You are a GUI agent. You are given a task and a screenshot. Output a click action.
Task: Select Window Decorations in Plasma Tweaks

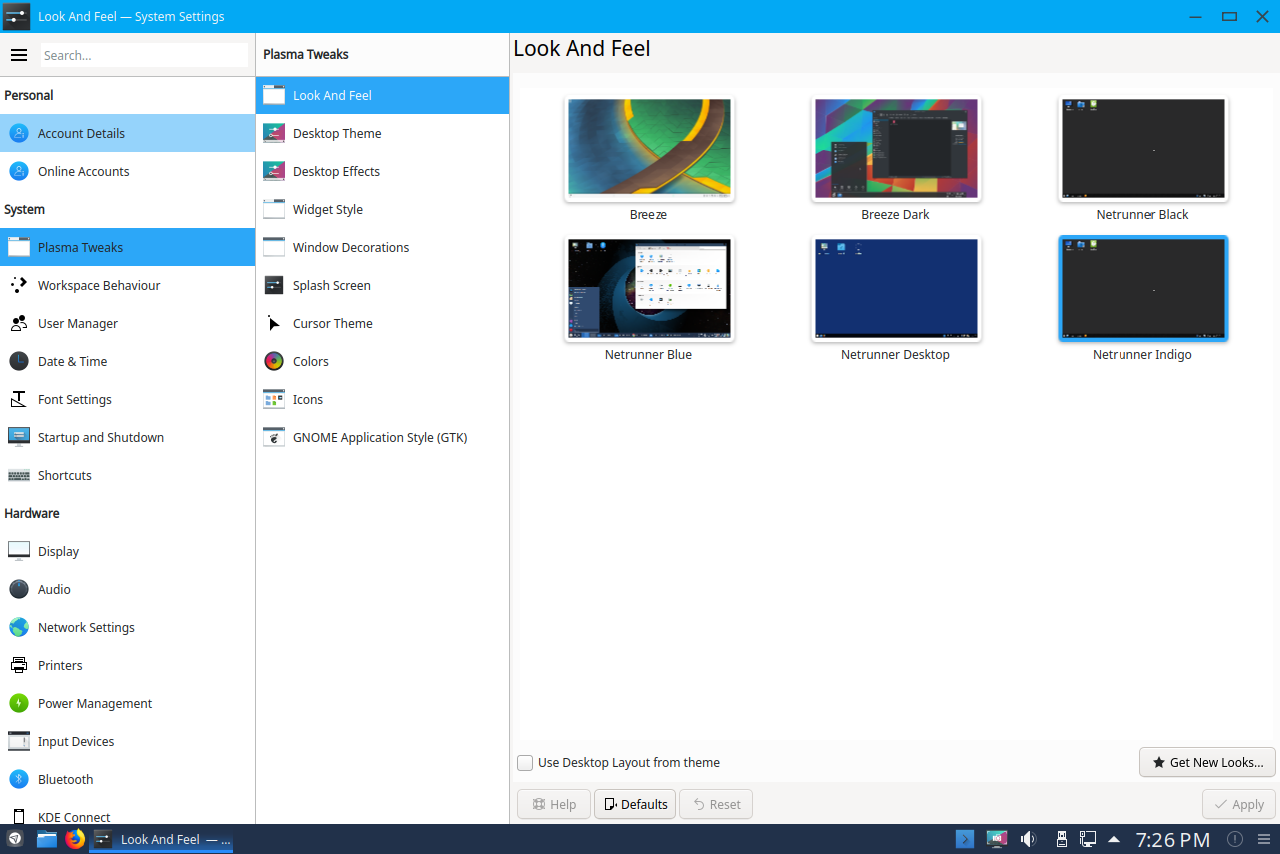coord(351,247)
